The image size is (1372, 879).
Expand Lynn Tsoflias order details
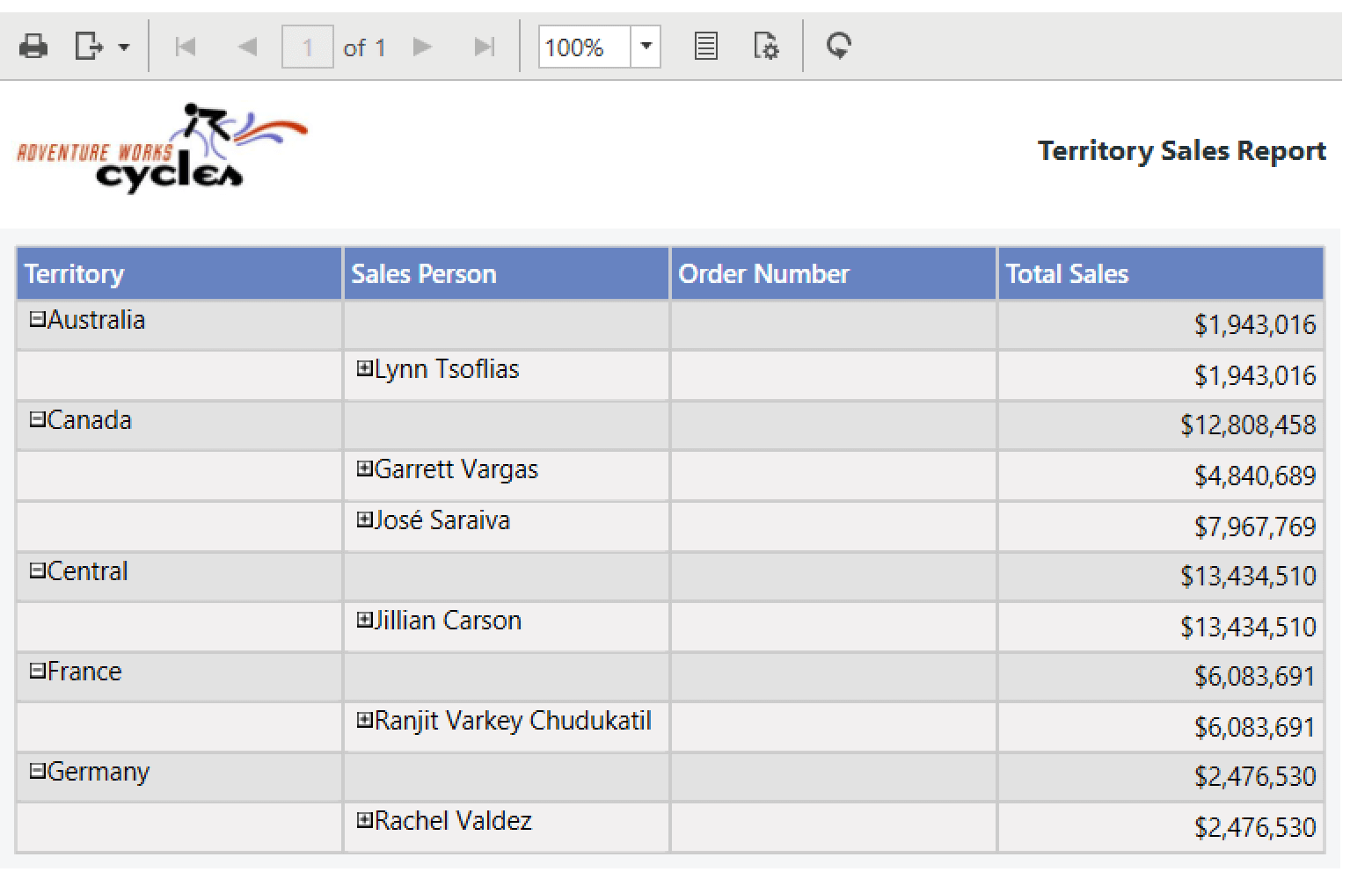(364, 369)
